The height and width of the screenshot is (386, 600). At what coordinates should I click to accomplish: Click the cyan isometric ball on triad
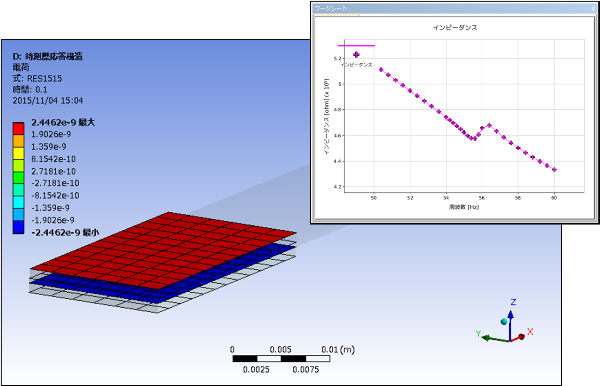point(504,321)
